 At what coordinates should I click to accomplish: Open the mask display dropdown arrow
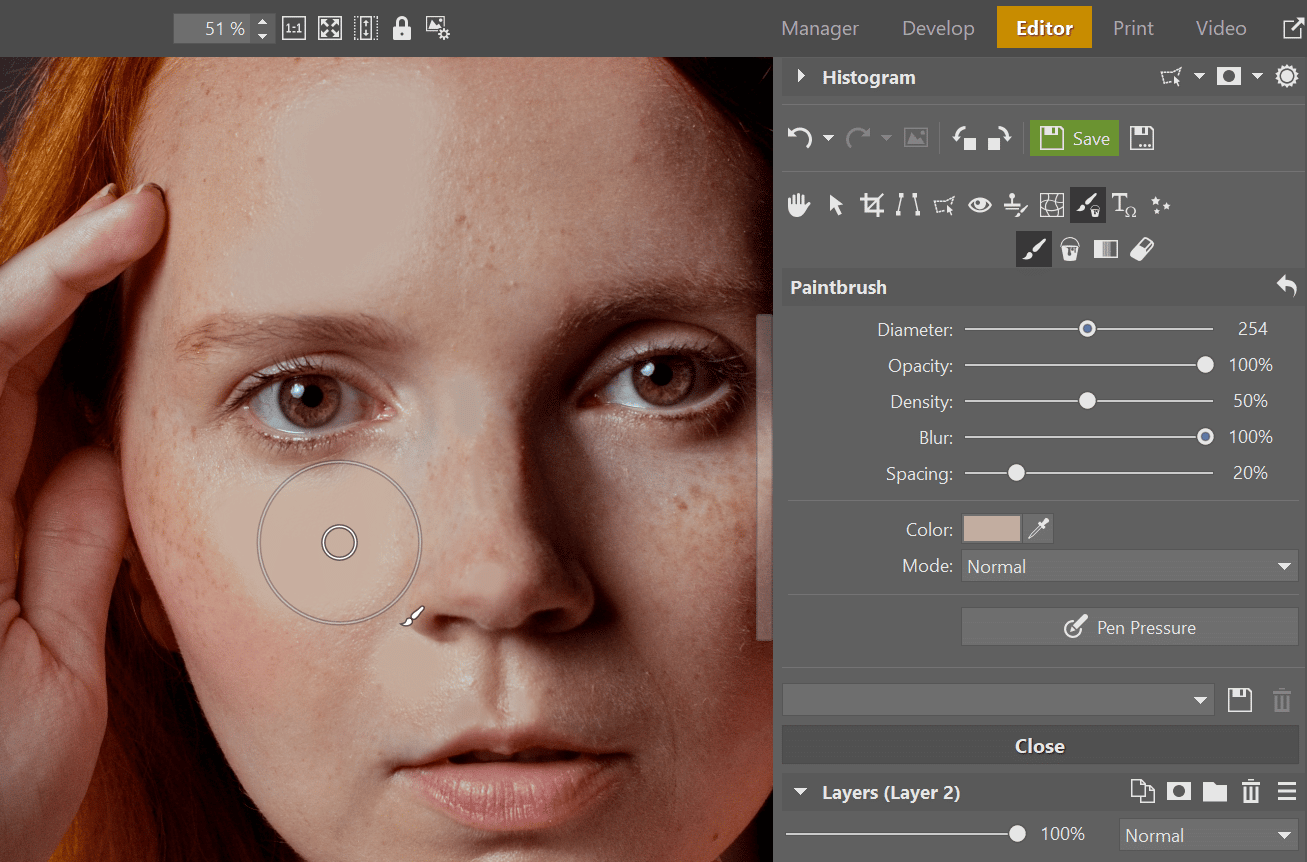pos(1257,77)
